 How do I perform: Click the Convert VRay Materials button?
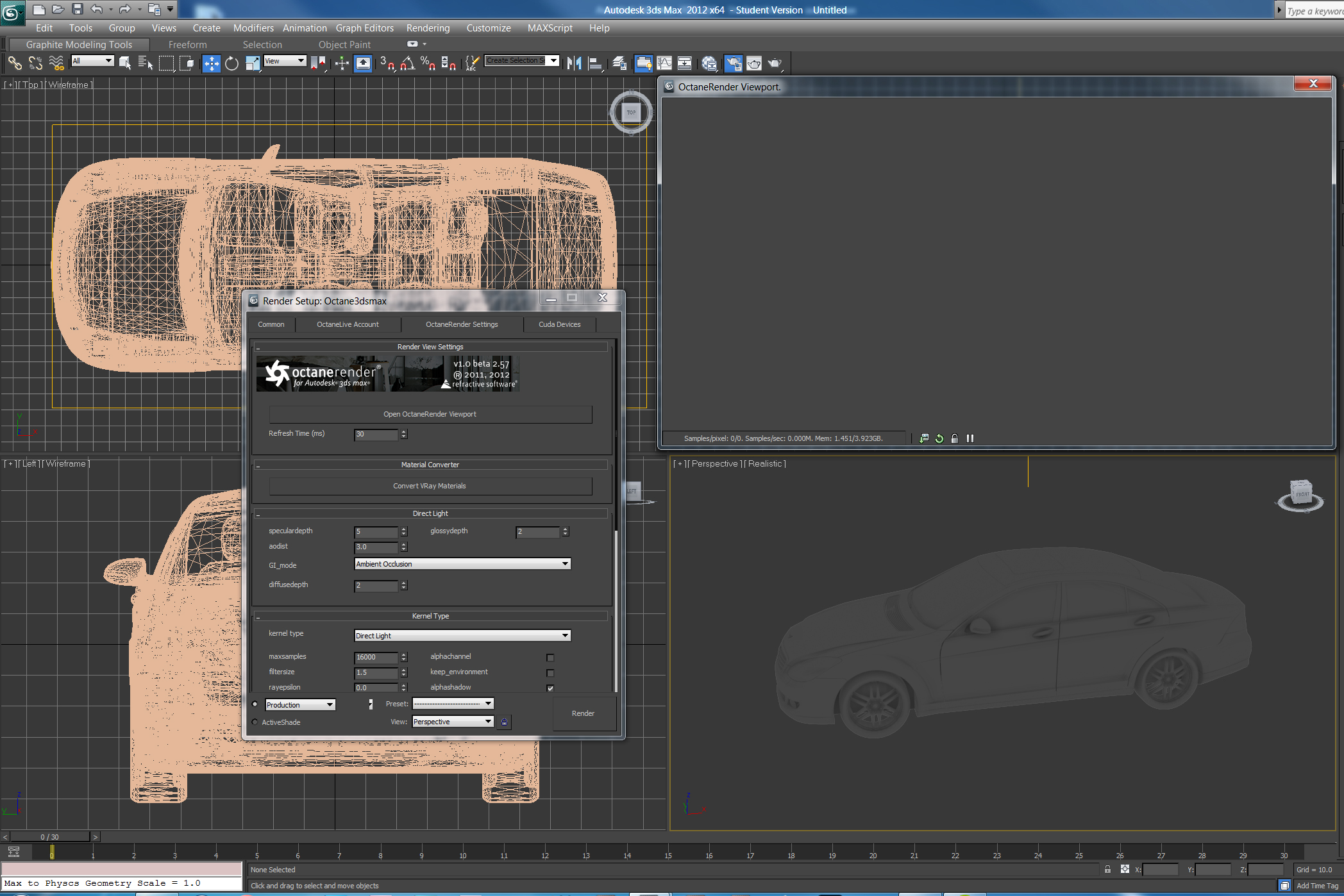(430, 486)
